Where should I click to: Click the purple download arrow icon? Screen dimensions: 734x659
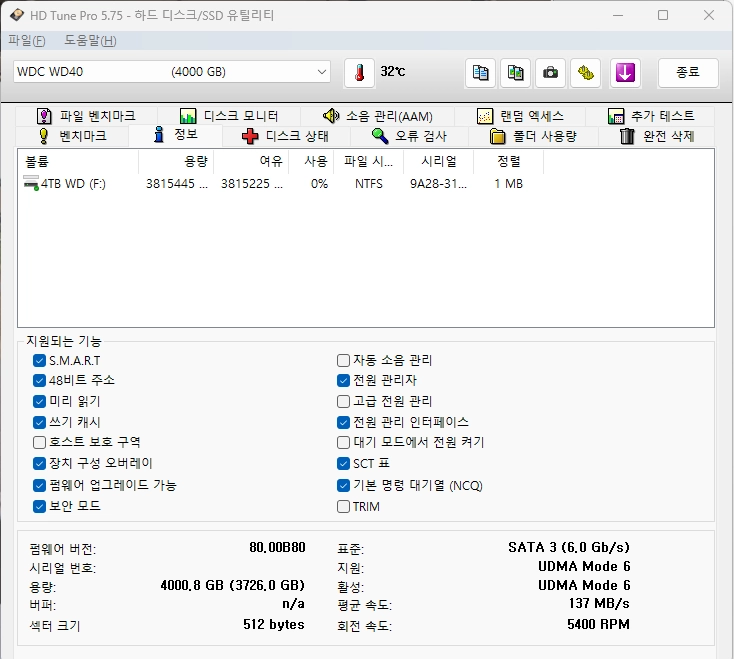625,73
